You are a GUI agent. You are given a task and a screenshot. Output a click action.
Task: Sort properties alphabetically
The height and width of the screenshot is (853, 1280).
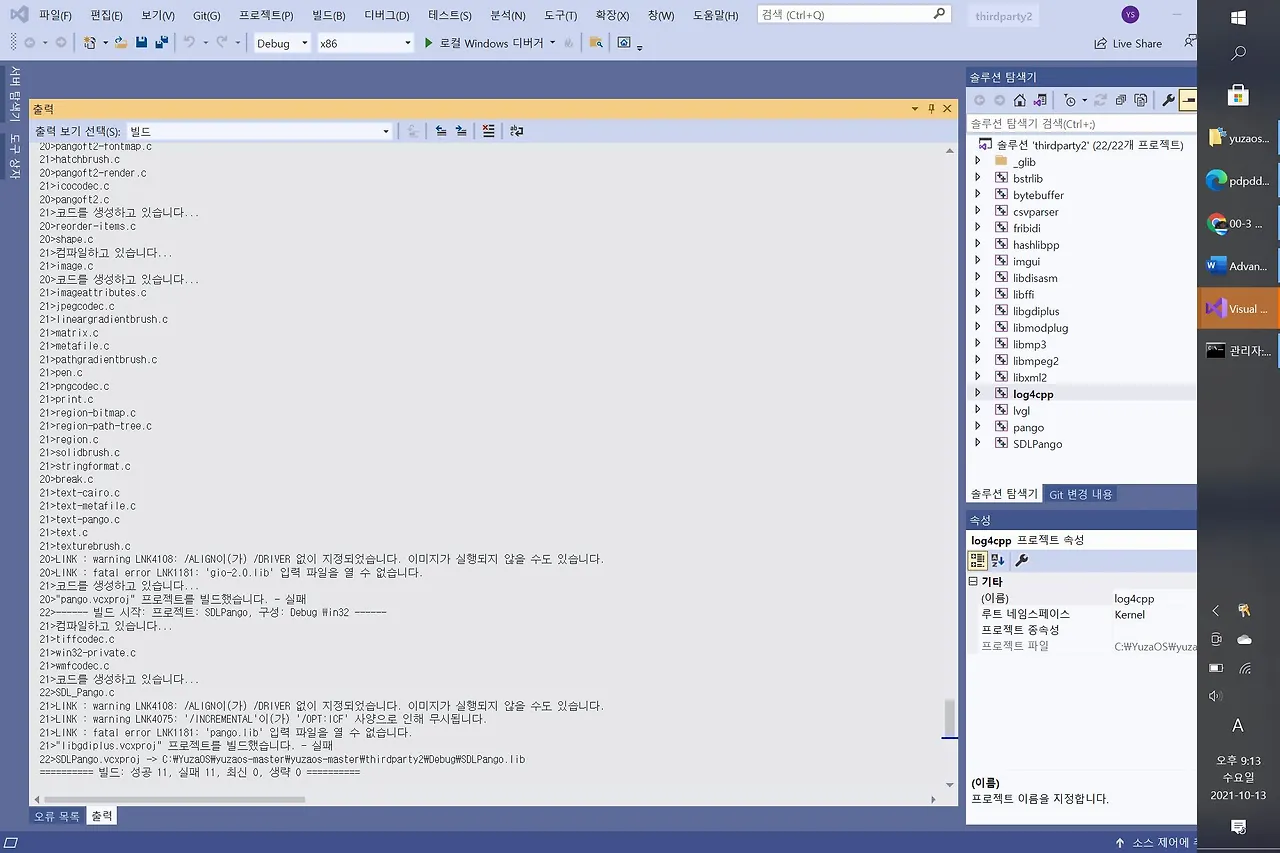(x=998, y=560)
